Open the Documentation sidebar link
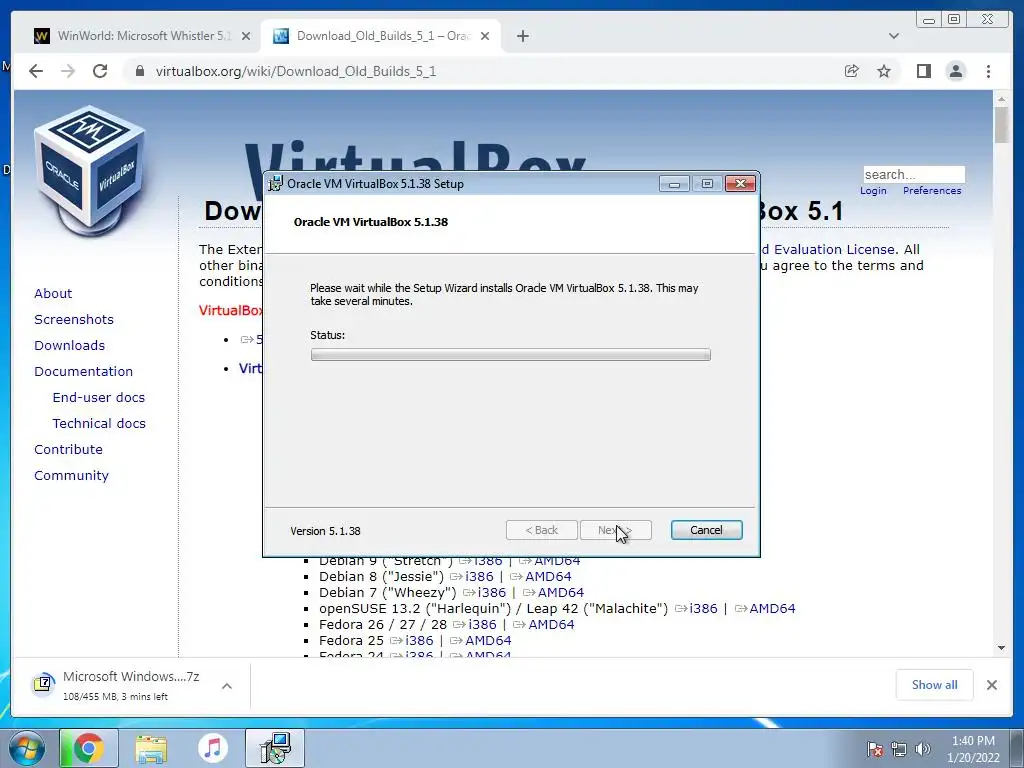This screenshot has height=768, width=1024. 84,372
